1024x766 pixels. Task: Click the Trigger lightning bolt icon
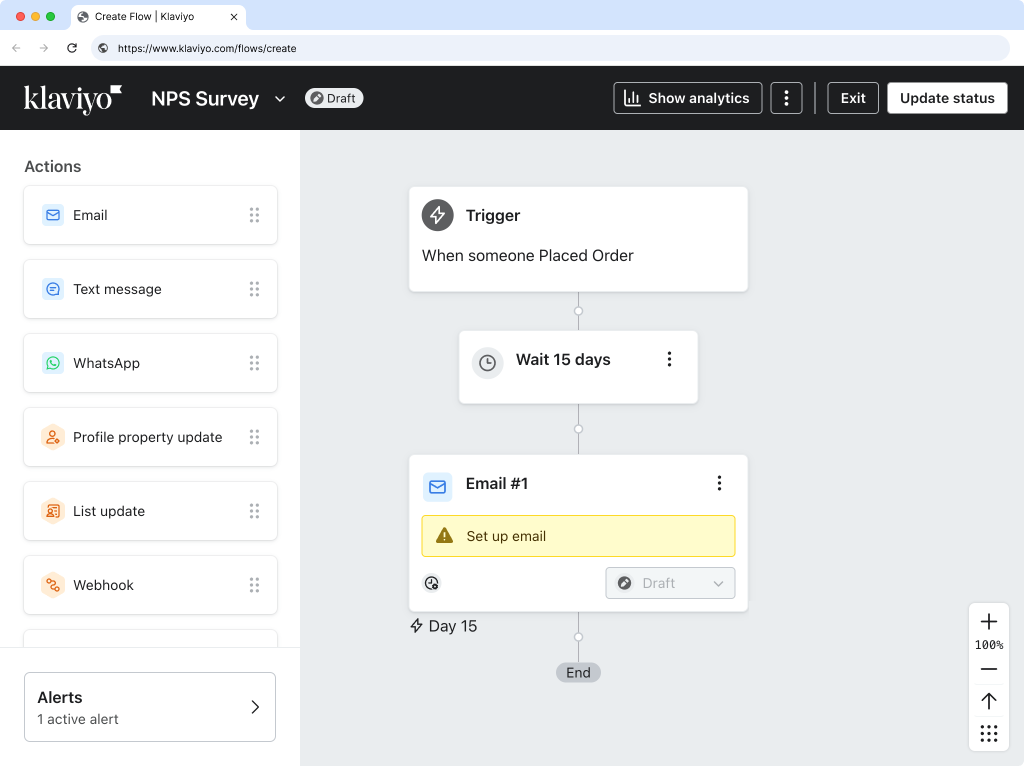pyautogui.click(x=437, y=215)
